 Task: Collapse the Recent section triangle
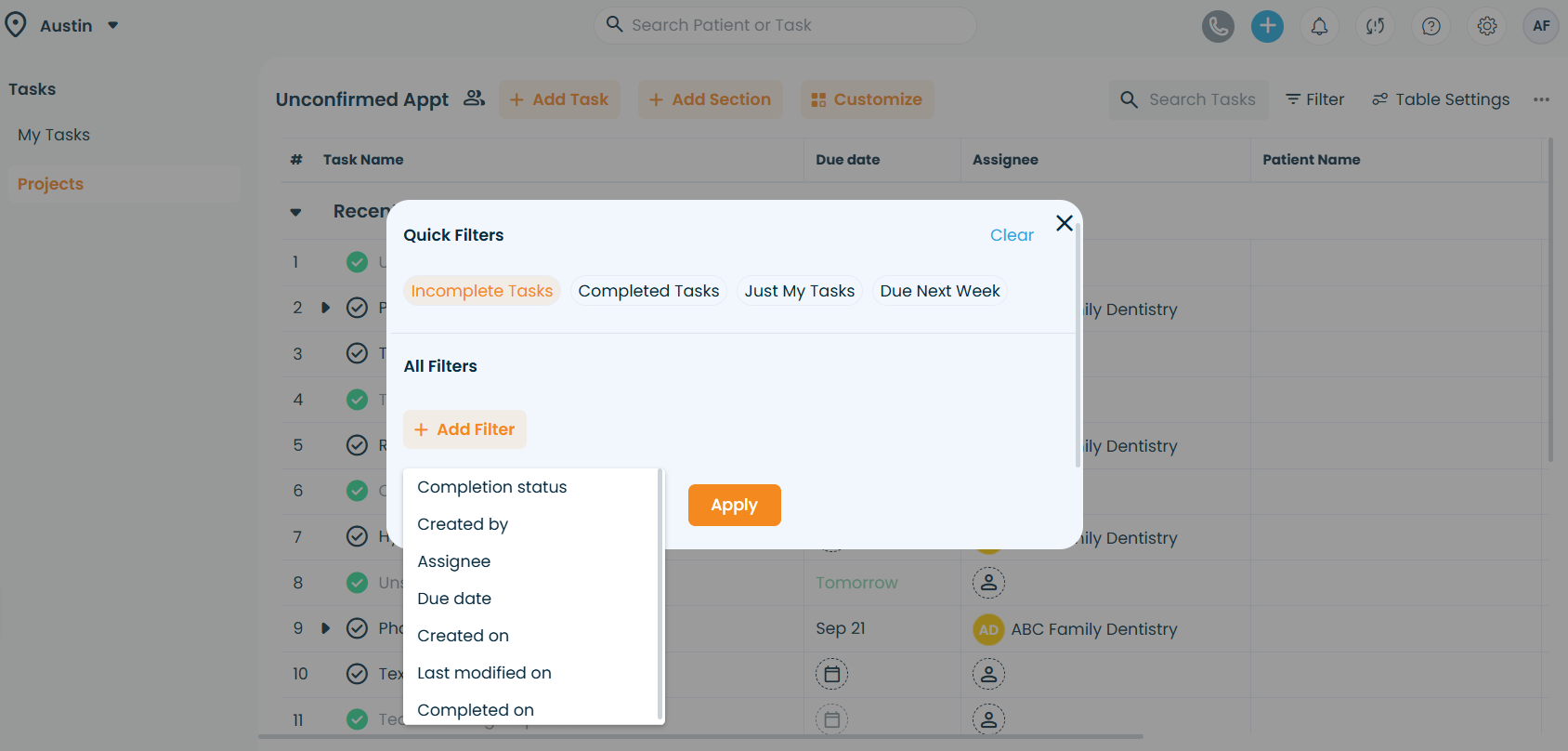pos(295,212)
